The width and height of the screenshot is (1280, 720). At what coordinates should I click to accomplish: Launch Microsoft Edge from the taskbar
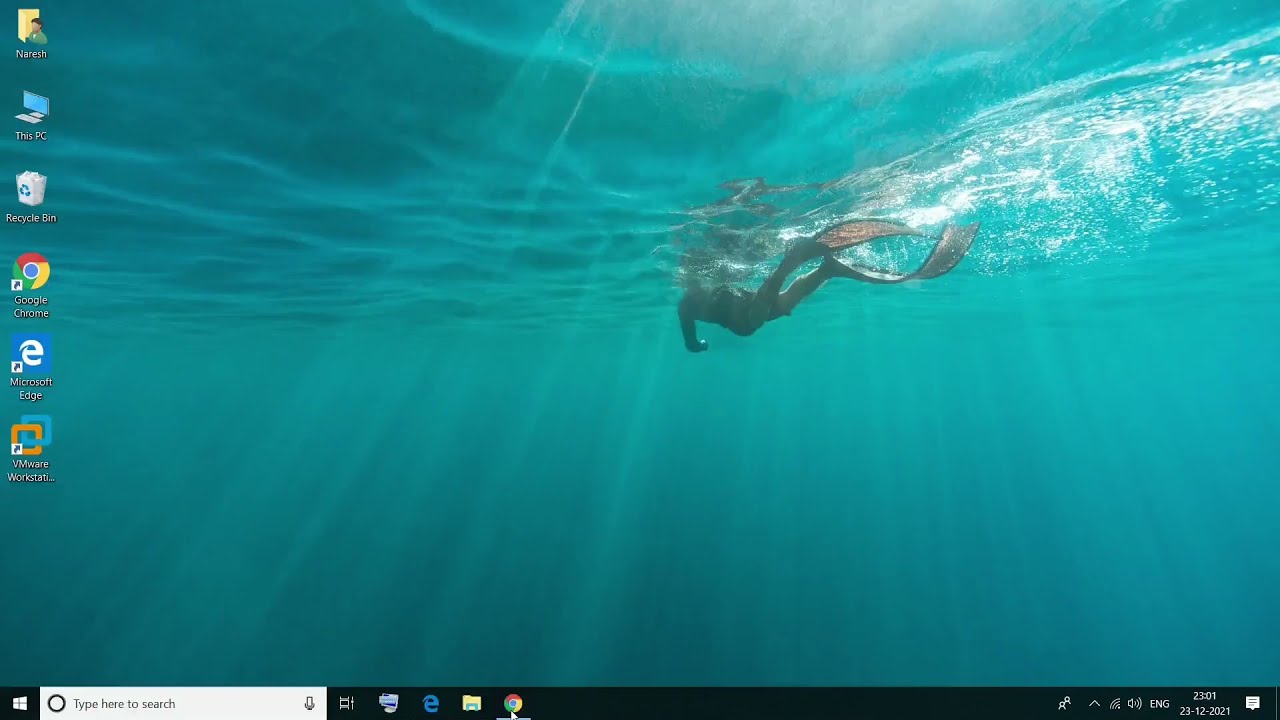click(x=431, y=704)
